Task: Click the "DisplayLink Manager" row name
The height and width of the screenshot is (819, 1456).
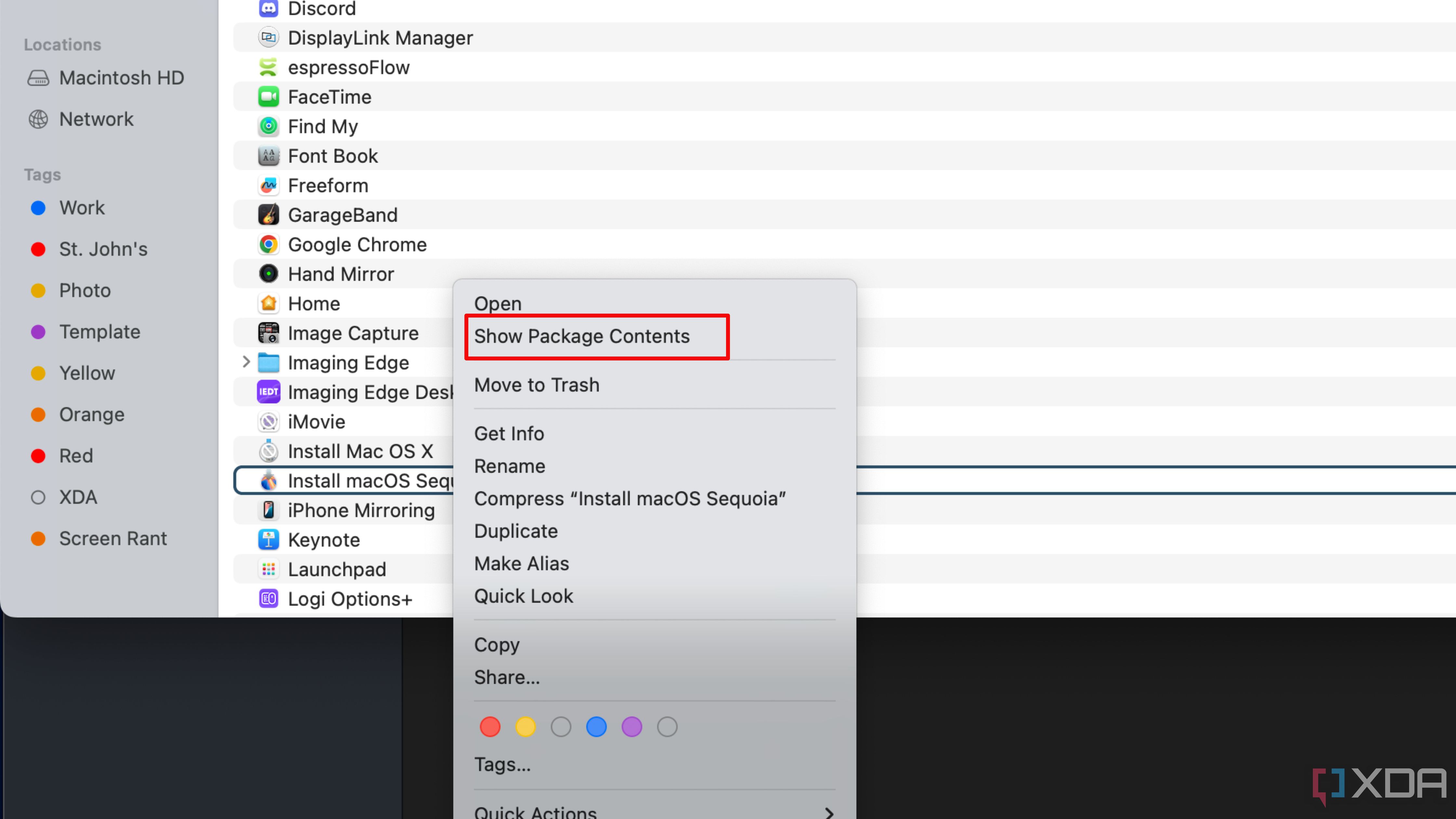Action: [x=380, y=38]
